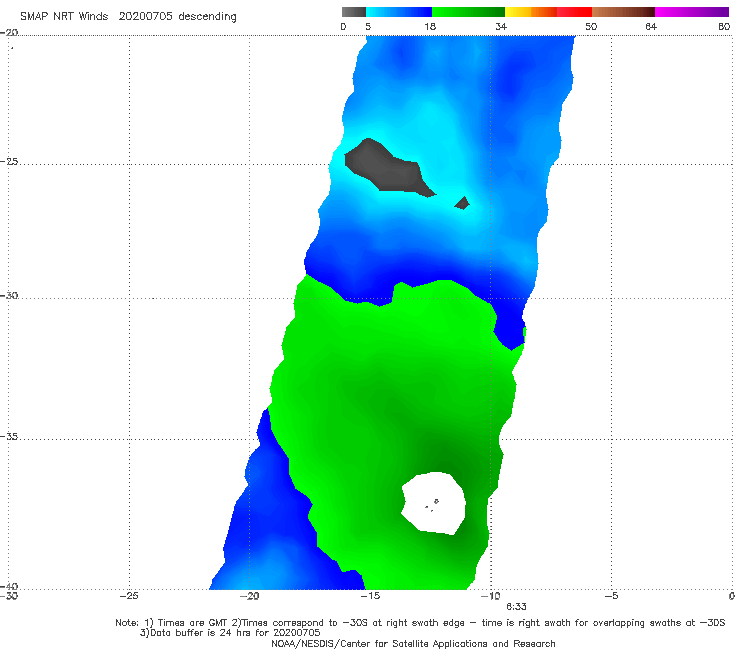Viewport: 740px width, 650px height.
Task: Click the color bar label '5'
Action: pyautogui.click(x=368, y=27)
